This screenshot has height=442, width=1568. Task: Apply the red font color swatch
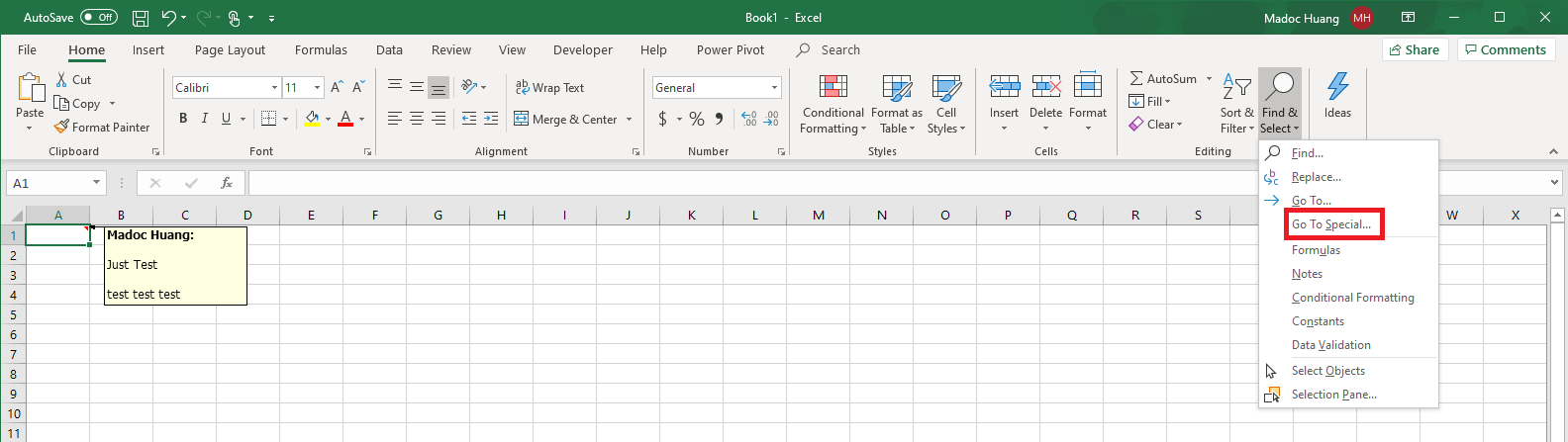[x=345, y=119]
